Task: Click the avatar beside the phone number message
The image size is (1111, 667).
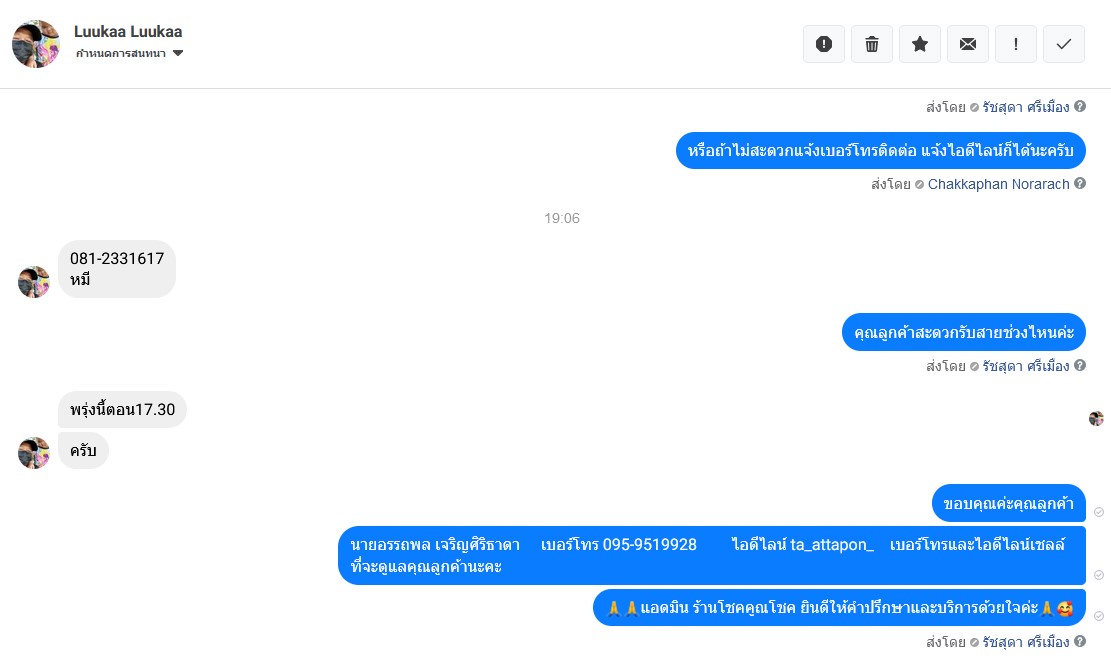Action: tap(33, 282)
